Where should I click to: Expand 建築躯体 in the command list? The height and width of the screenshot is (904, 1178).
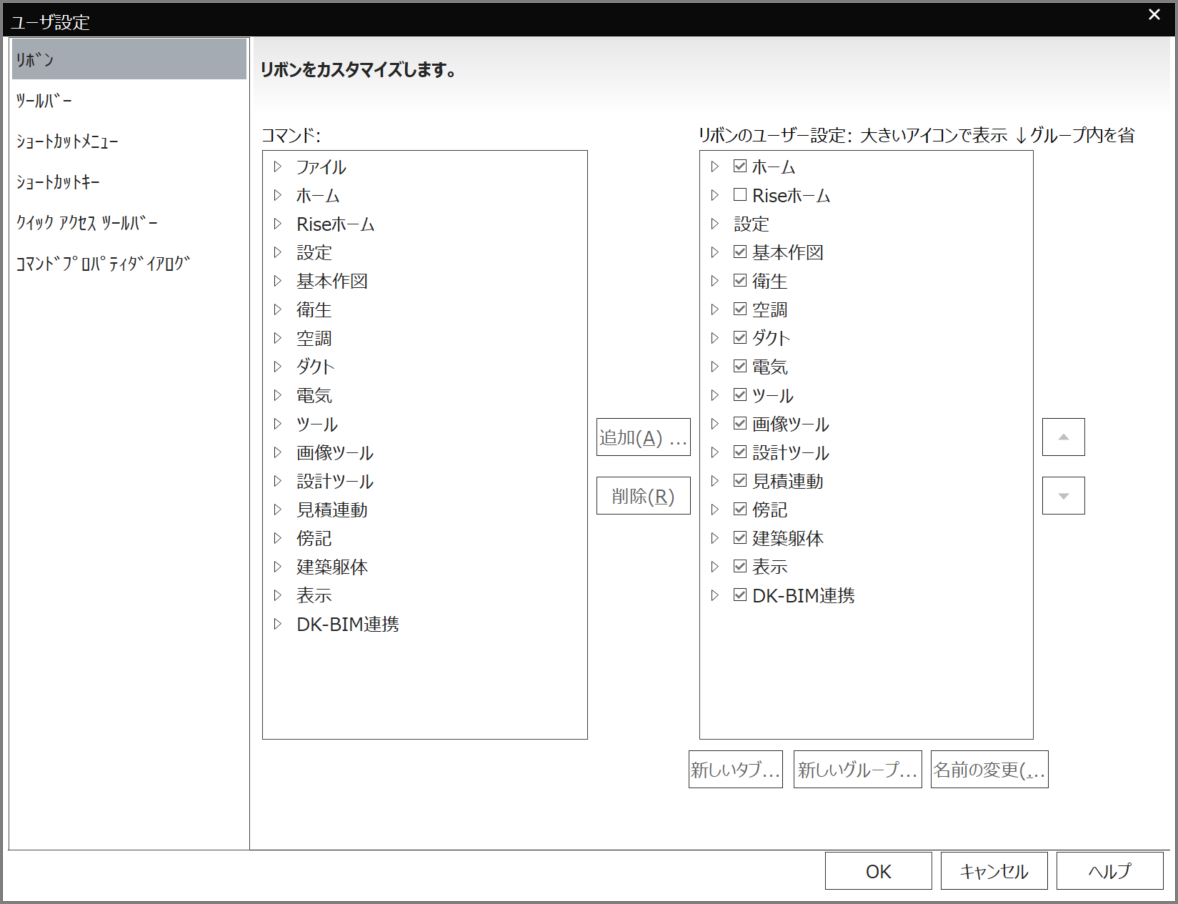[x=278, y=567]
